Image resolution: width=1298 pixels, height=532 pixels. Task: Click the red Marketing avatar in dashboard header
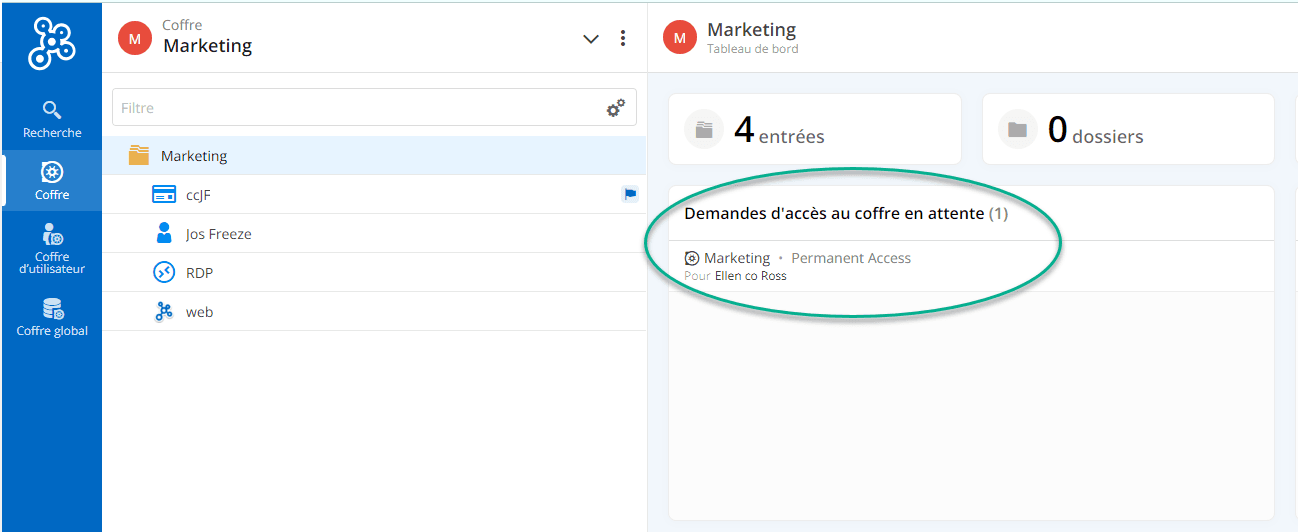(680, 38)
